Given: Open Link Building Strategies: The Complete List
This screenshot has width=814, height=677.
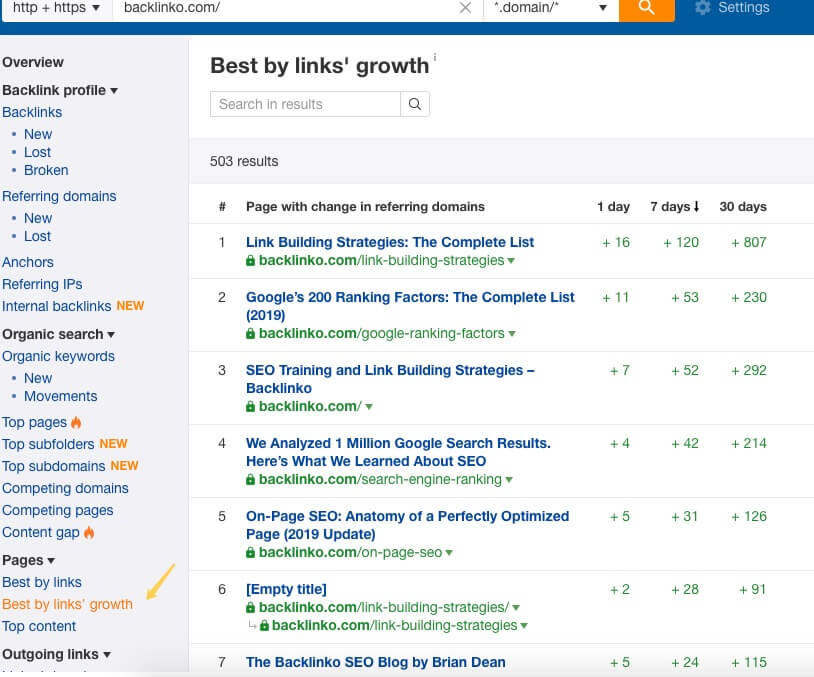Looking at the screenshot, I should [x=390, y=242].
